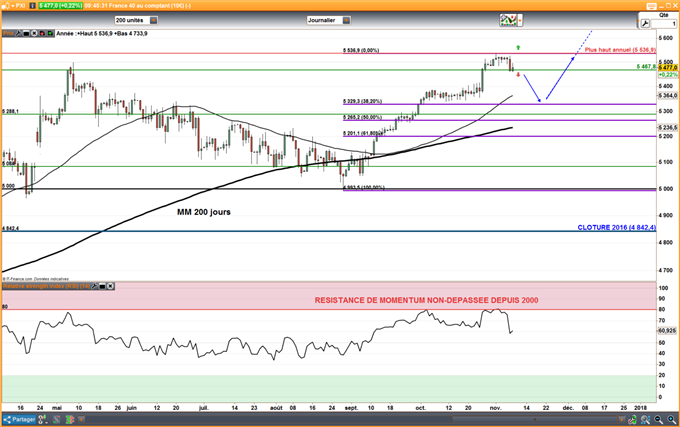Zoom out with the minus magnifier
The image size is (680, 427).
[x=659, y=419]
